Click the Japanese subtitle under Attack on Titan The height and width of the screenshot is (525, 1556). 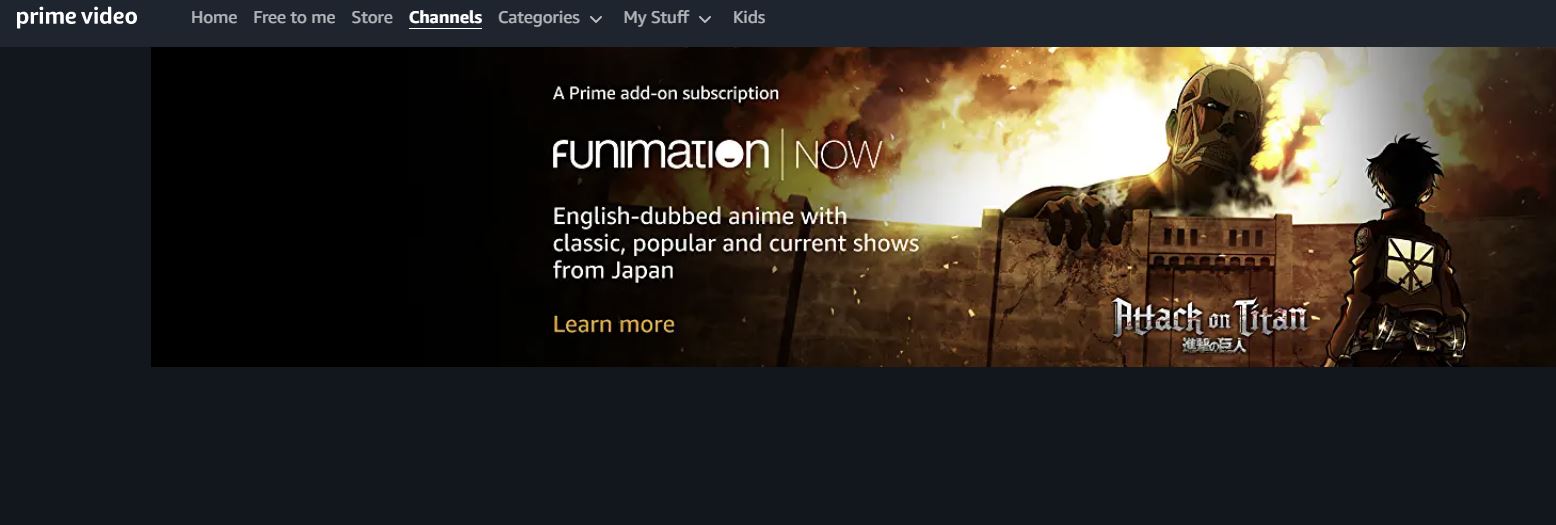pyautogui.click(x=1214, y=345)
